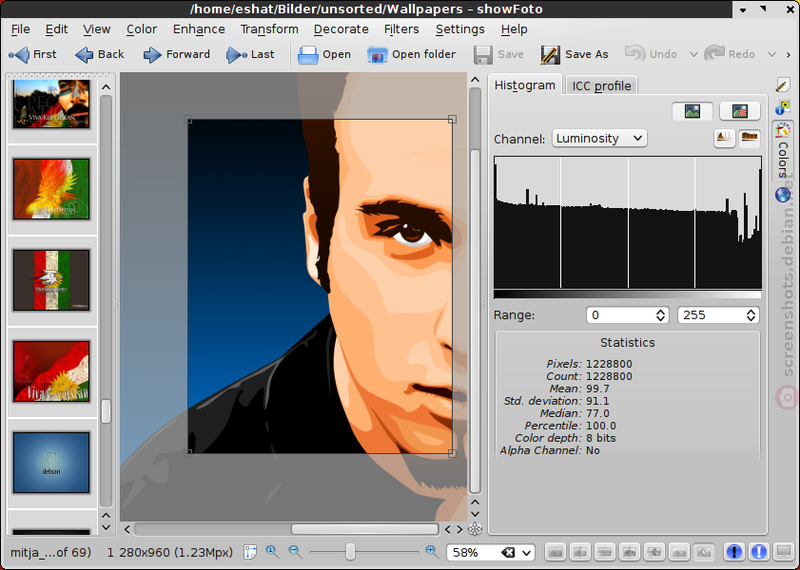Open the Color menu
The width and height of the screenshot is (800, 570).
(141, 30)
